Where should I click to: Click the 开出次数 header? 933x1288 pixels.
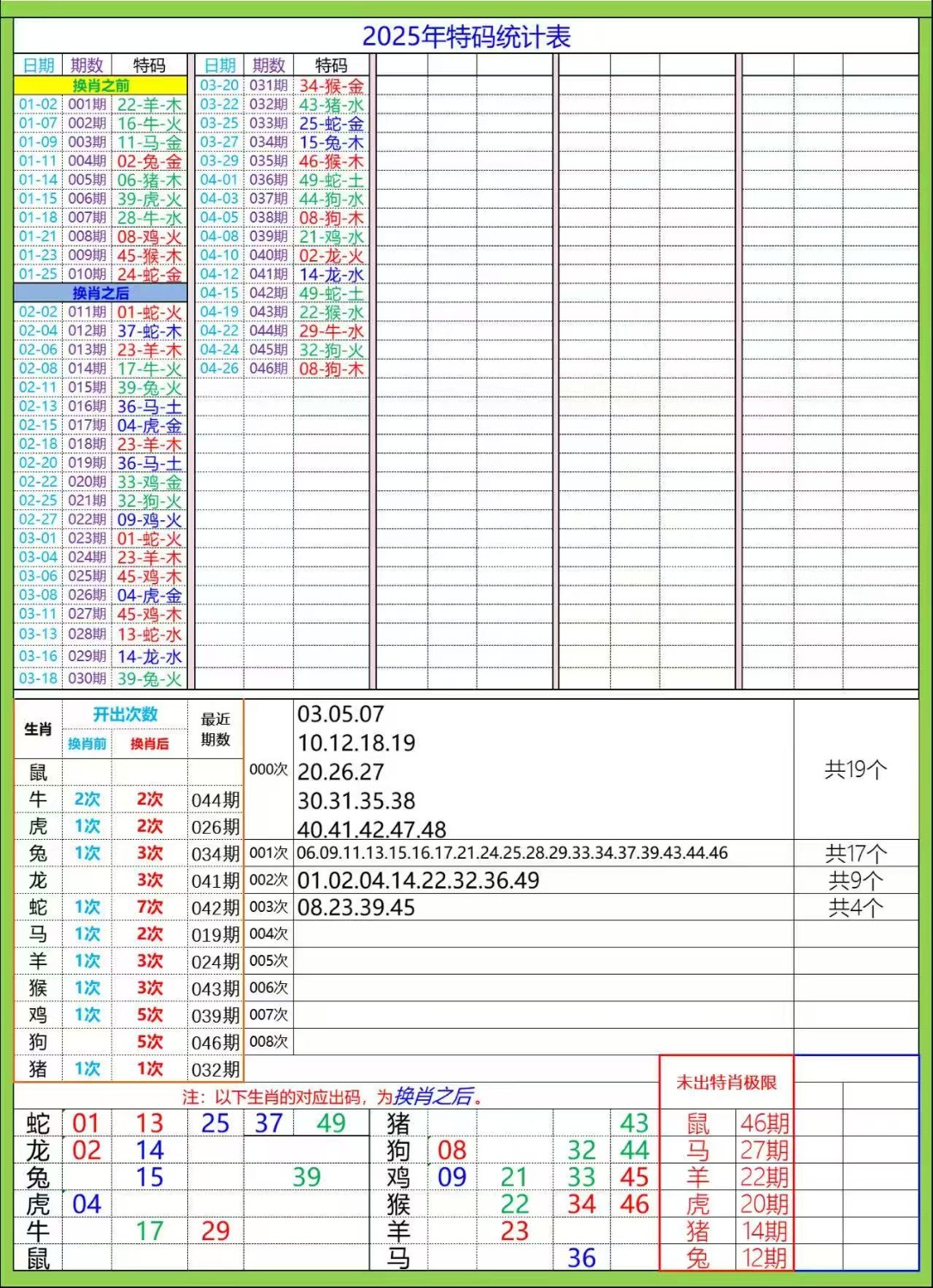click(127, 713)
